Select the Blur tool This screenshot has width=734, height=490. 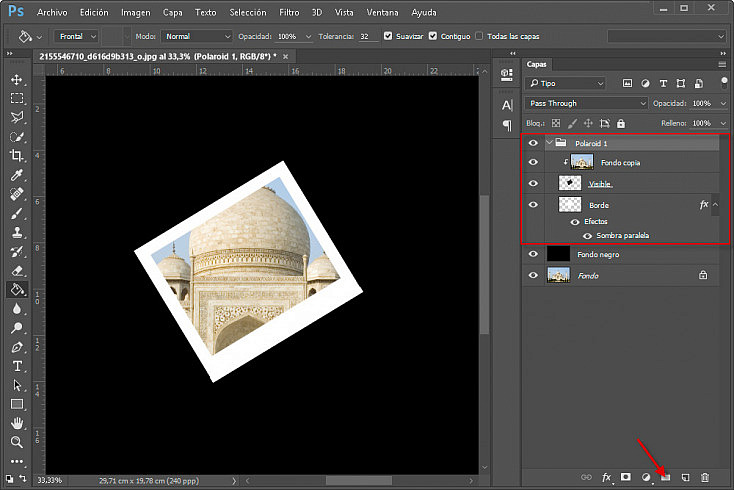[x=17, y=309]
